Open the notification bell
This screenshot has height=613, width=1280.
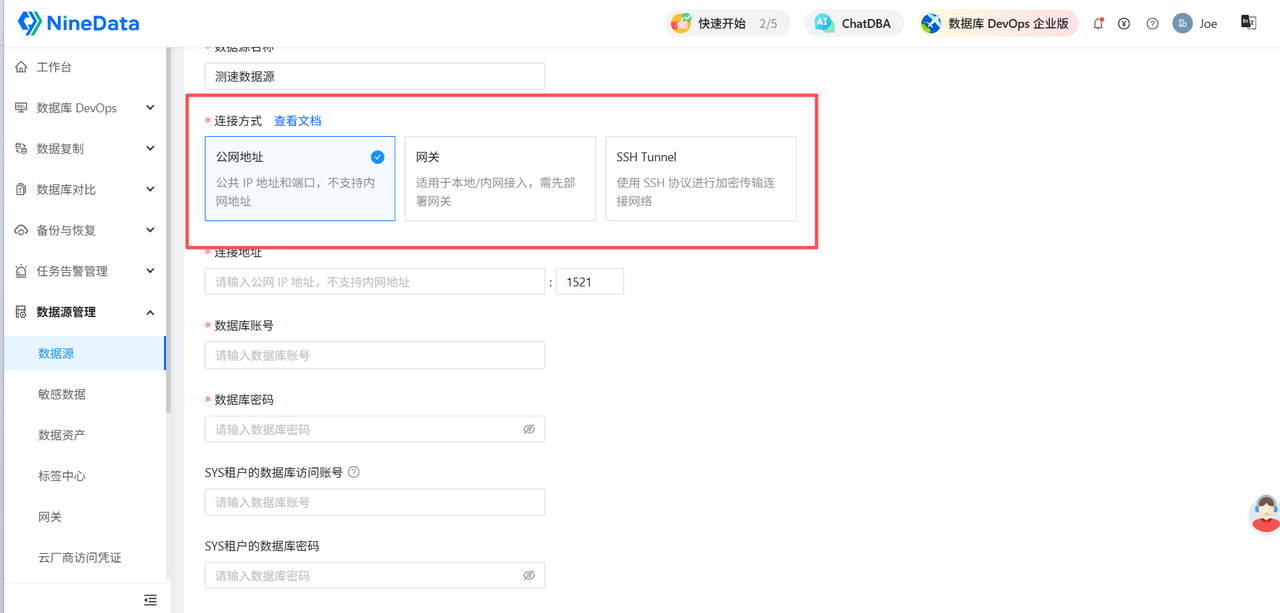[1098, 23]
